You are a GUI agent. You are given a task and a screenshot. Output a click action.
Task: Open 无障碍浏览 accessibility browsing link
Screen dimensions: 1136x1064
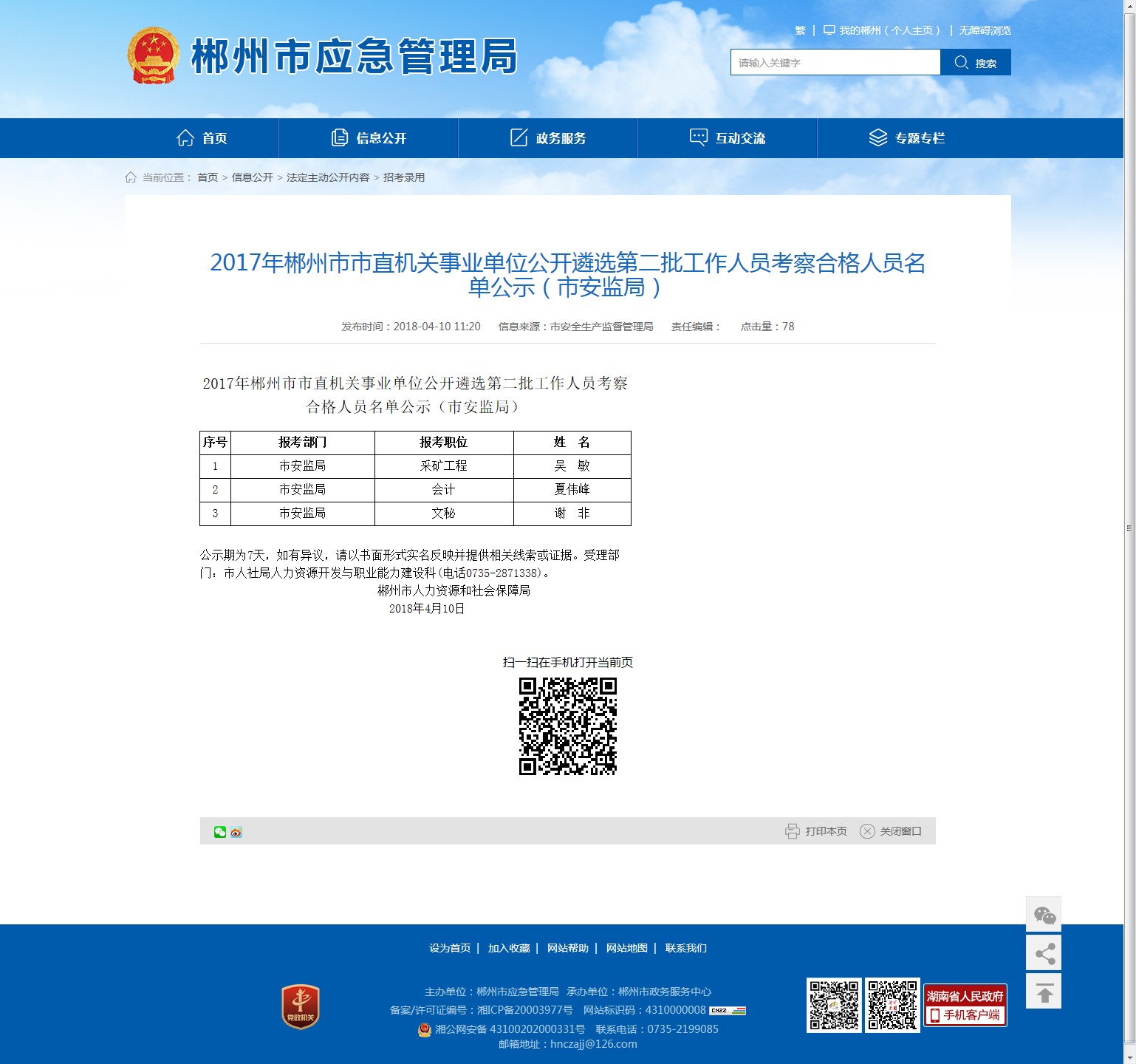(x=985, y=30)
